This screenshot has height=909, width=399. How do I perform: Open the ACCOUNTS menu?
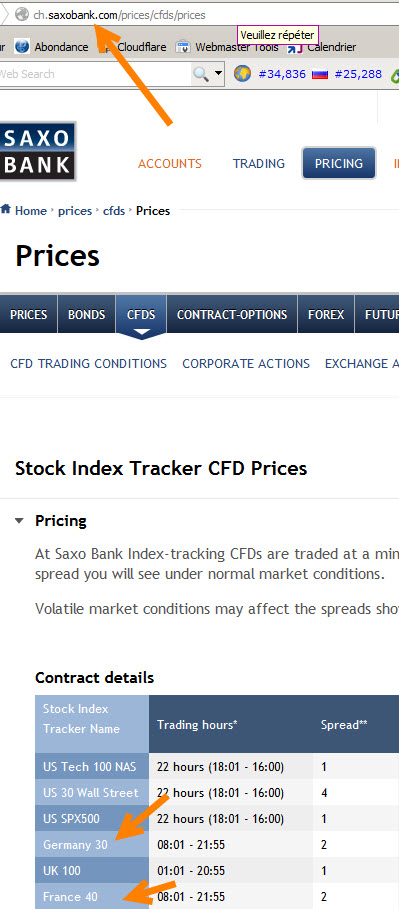point(170,163)
